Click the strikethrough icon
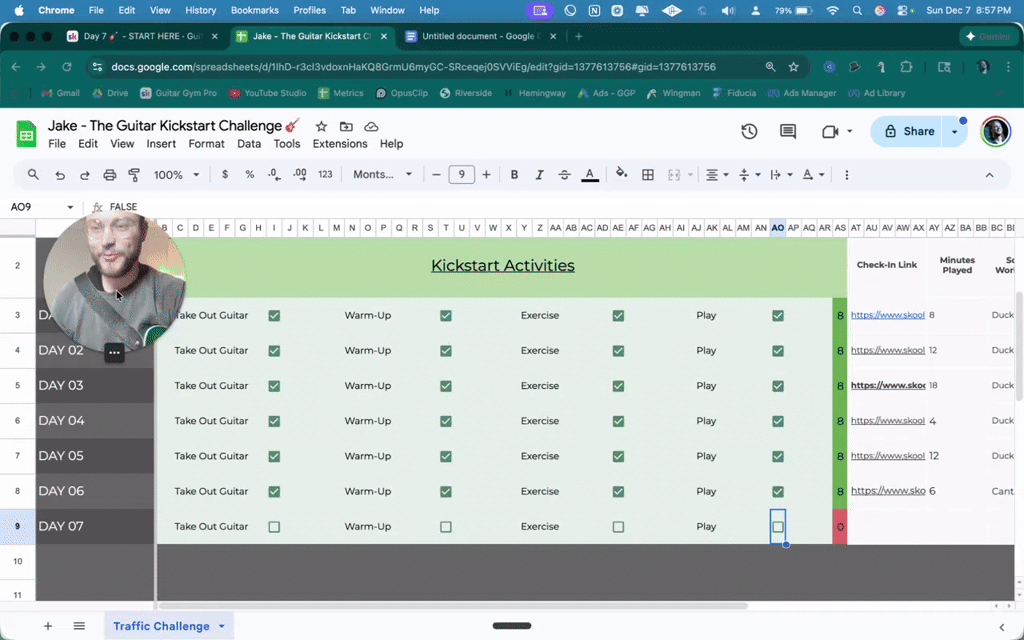The height and width of the screenshot is (640, 1024). click(x=564, y=174)
